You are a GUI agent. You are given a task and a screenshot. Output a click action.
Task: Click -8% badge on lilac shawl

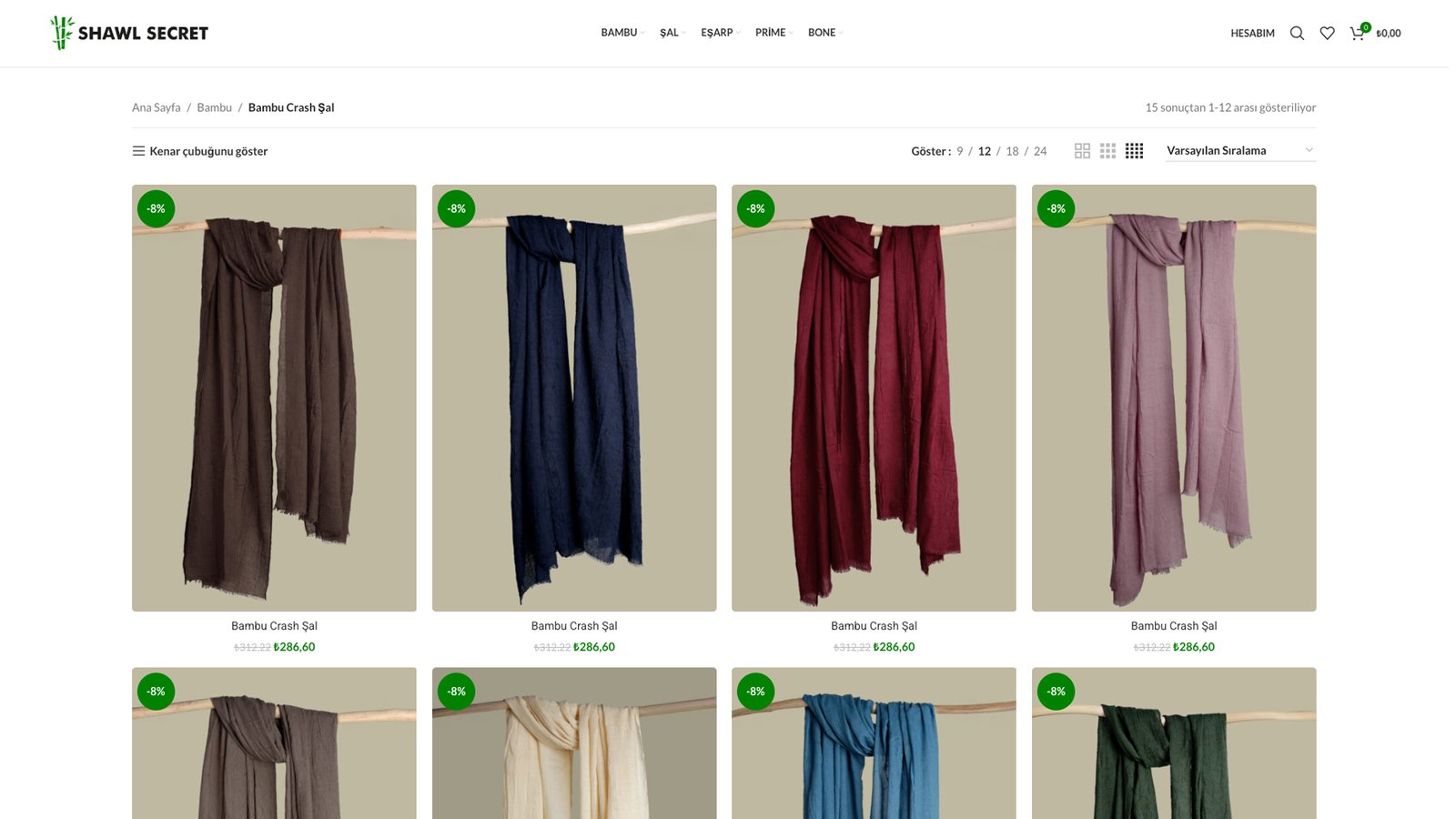(x=1057, y=208)
